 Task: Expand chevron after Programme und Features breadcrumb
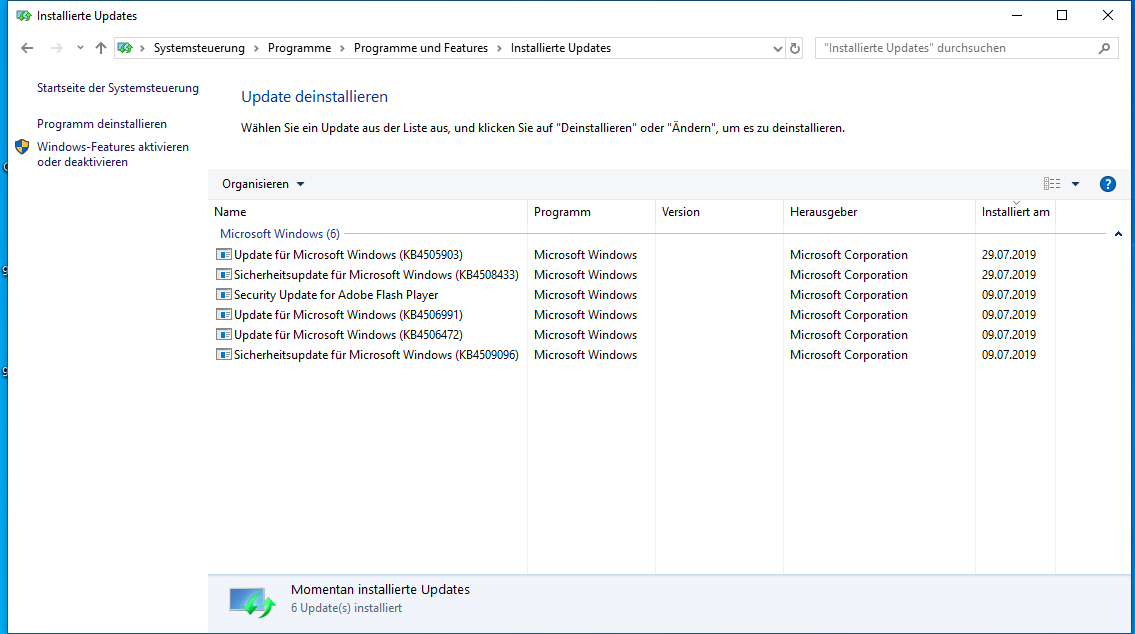tap(499, 48)
